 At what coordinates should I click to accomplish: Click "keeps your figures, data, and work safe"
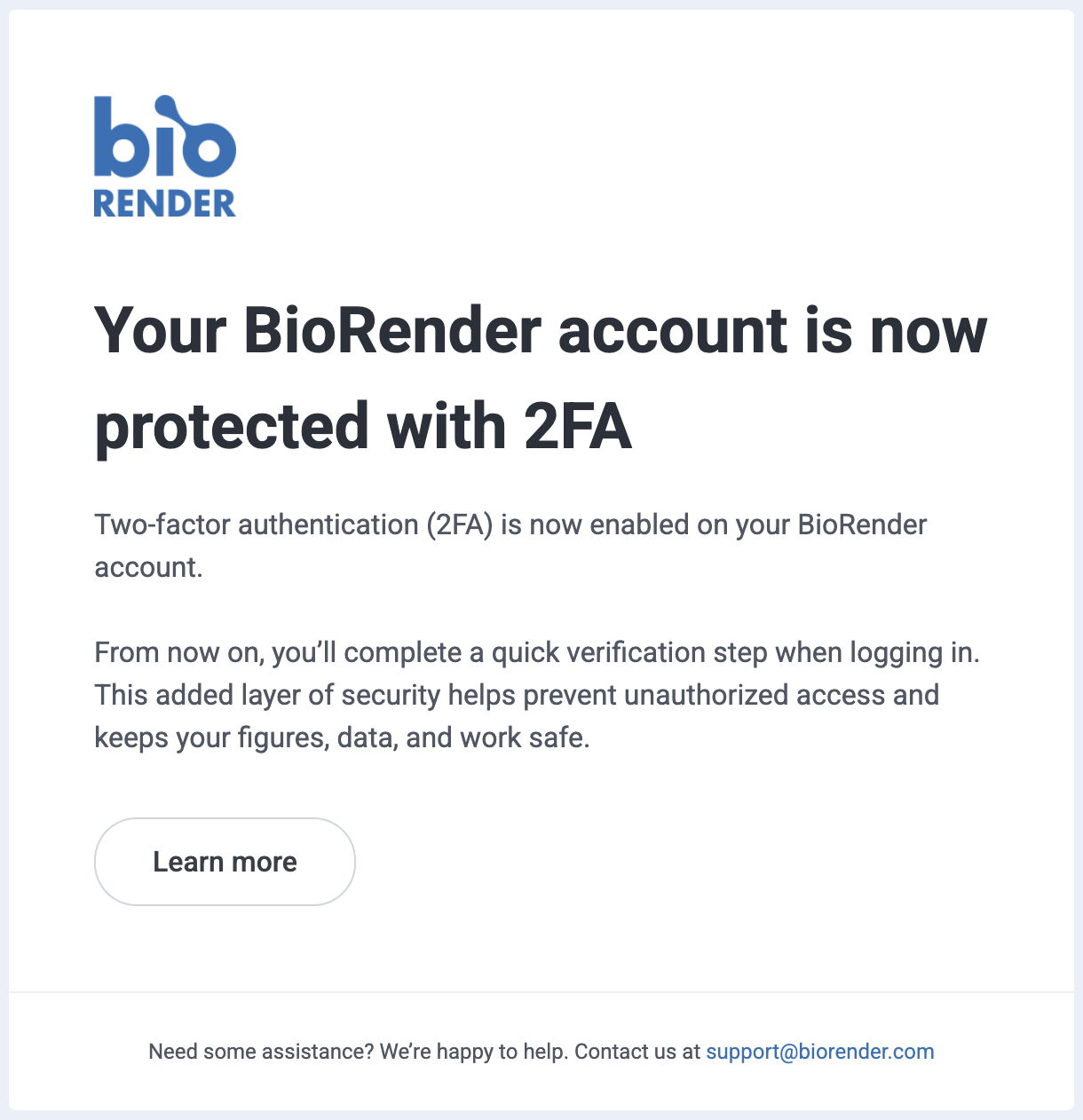click(342, 737)
